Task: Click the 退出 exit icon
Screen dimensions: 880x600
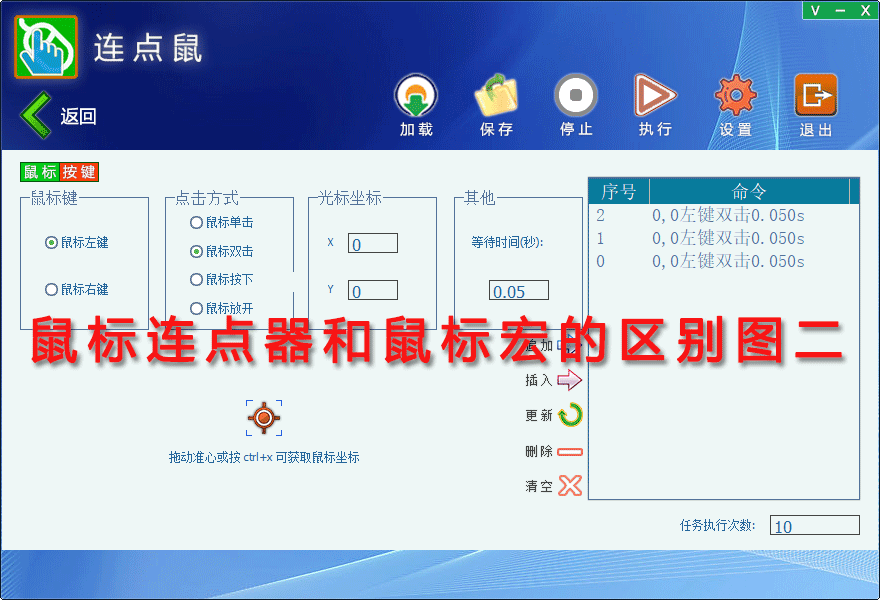Action: point(815,96)
